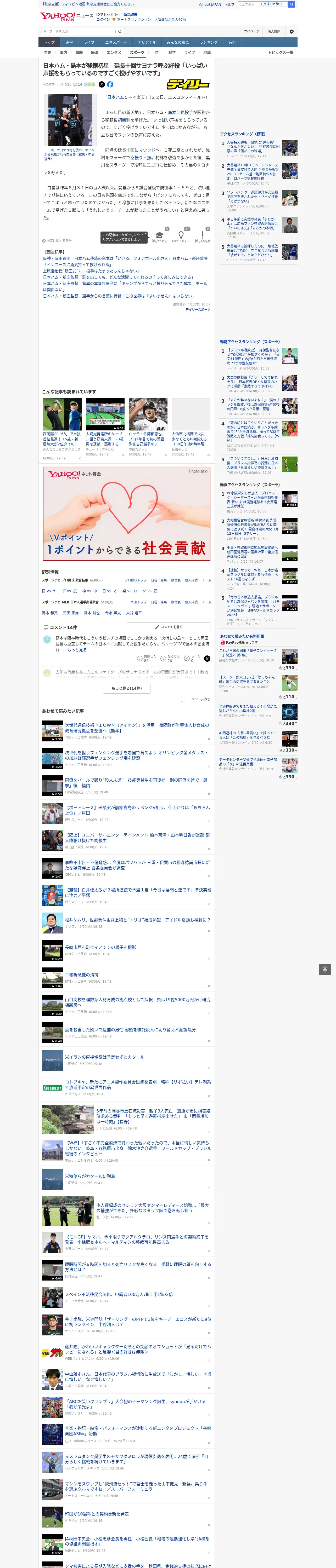Dismiss the 次世代通信技術 IOWN recommended article

point(209,739)
